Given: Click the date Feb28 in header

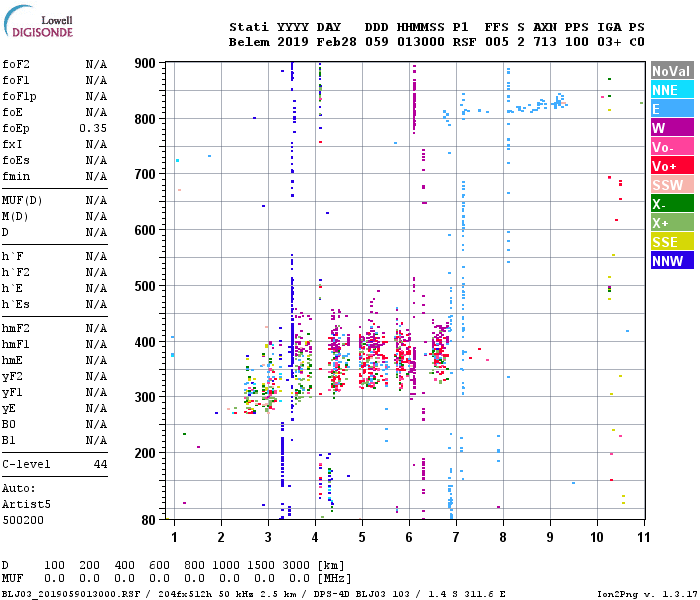Looking at the screenshot, I should [x=337, y=42].
